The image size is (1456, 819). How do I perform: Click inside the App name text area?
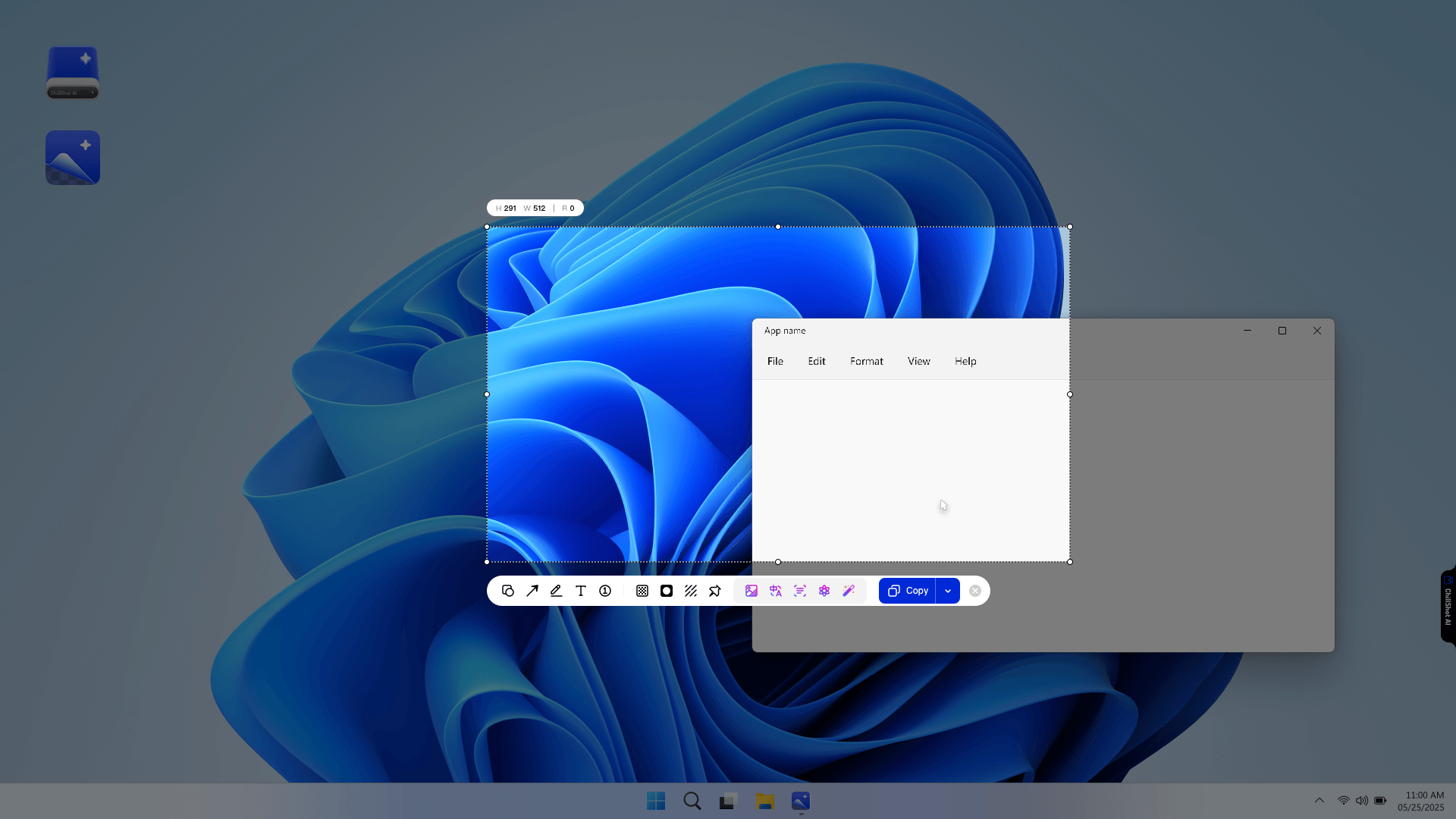pos(1043,515)
